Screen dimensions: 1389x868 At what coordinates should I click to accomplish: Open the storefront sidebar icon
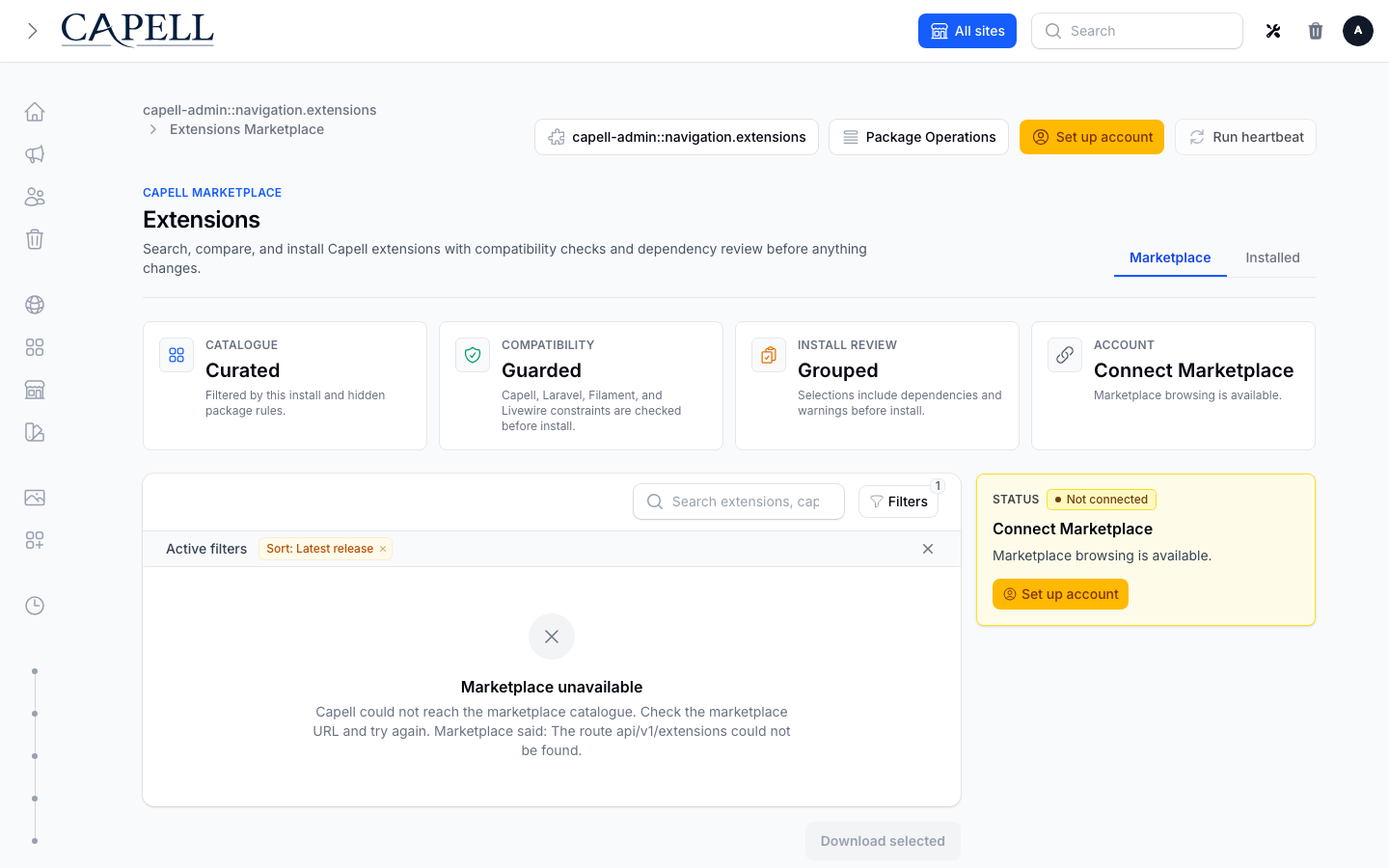(x=35, y=390)
